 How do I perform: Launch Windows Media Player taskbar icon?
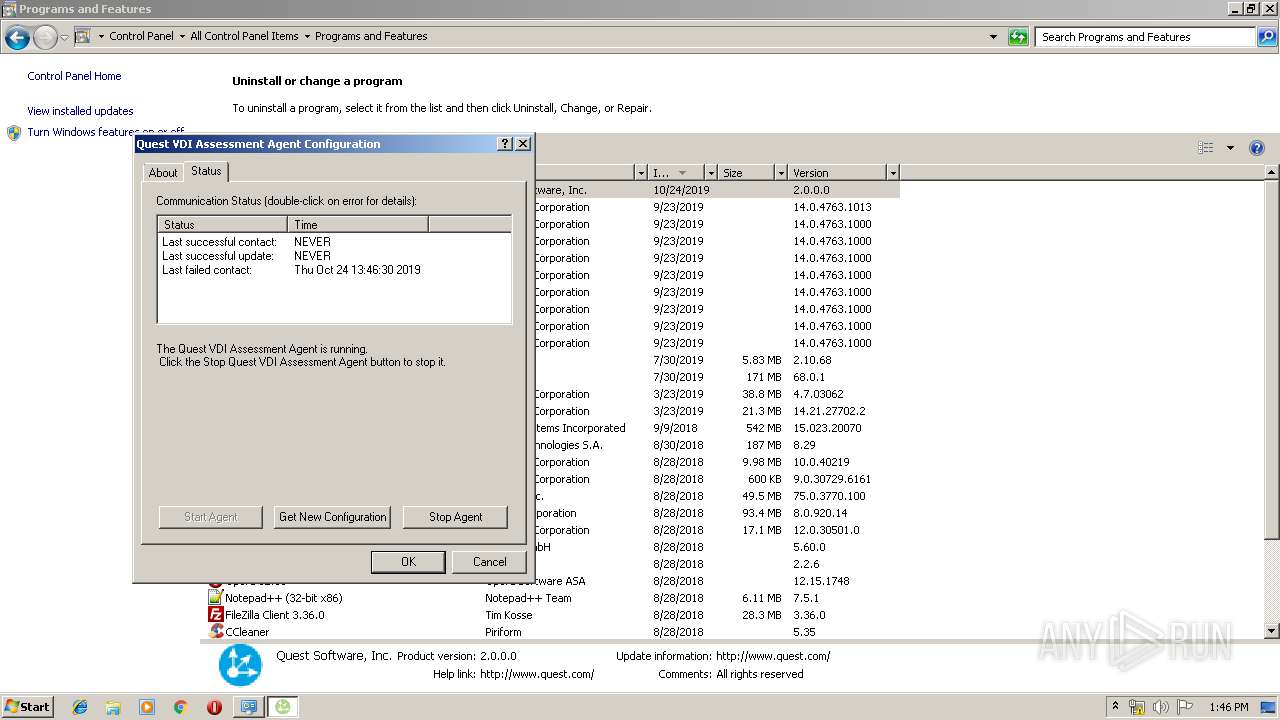(x=147, y=707)
